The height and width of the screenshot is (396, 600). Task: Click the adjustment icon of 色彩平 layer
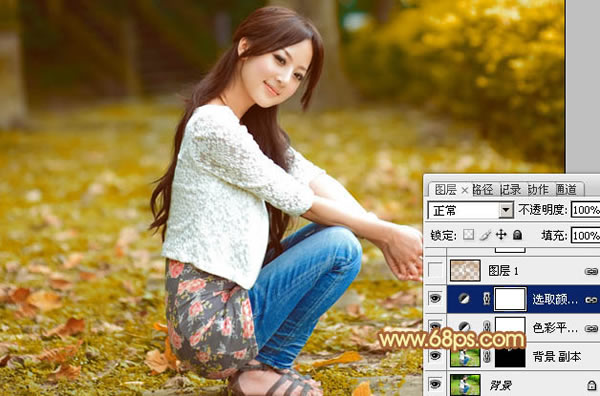click(464, 327)
